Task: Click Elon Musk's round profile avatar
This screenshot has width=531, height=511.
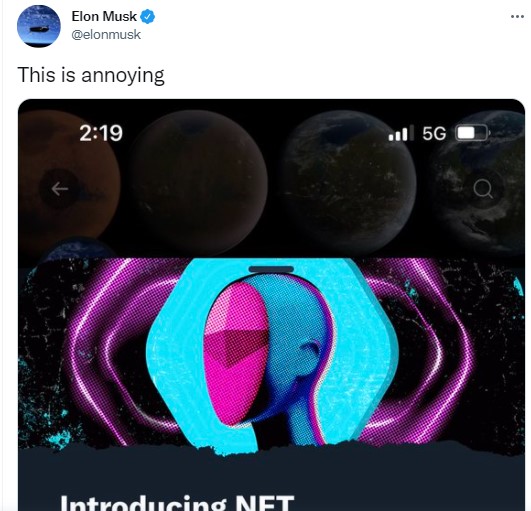Action: pyautogui.click(x=39, y=26)
